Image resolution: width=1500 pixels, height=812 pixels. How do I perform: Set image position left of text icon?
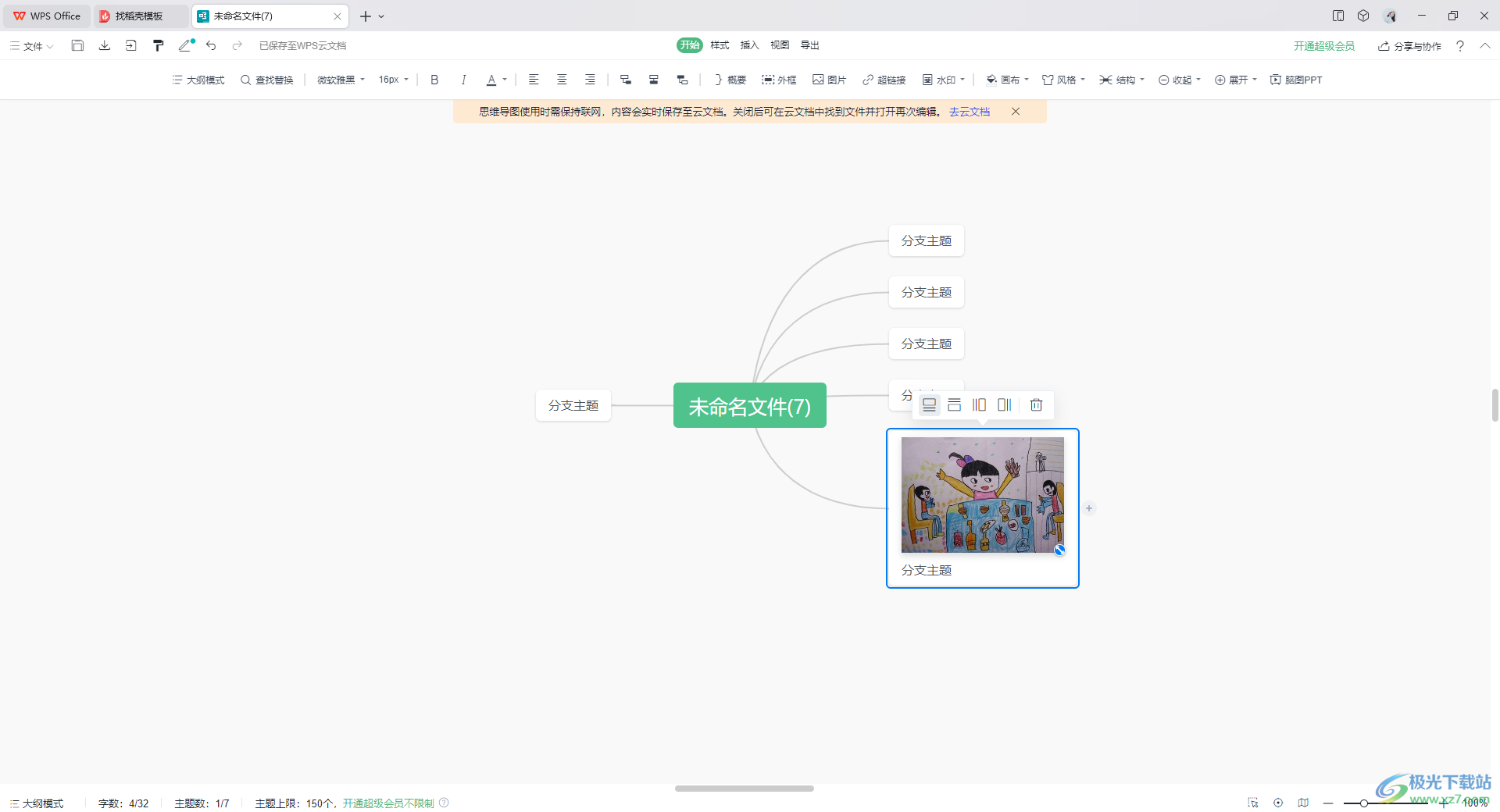click(979, 404)
